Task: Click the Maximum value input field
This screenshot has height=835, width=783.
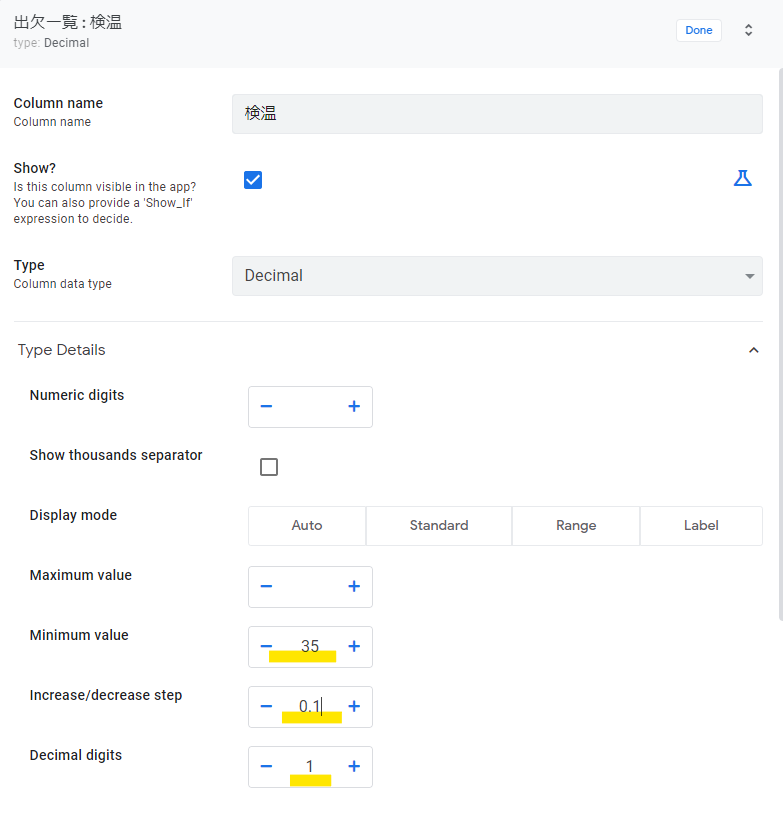Action: [x=310, y=586]
